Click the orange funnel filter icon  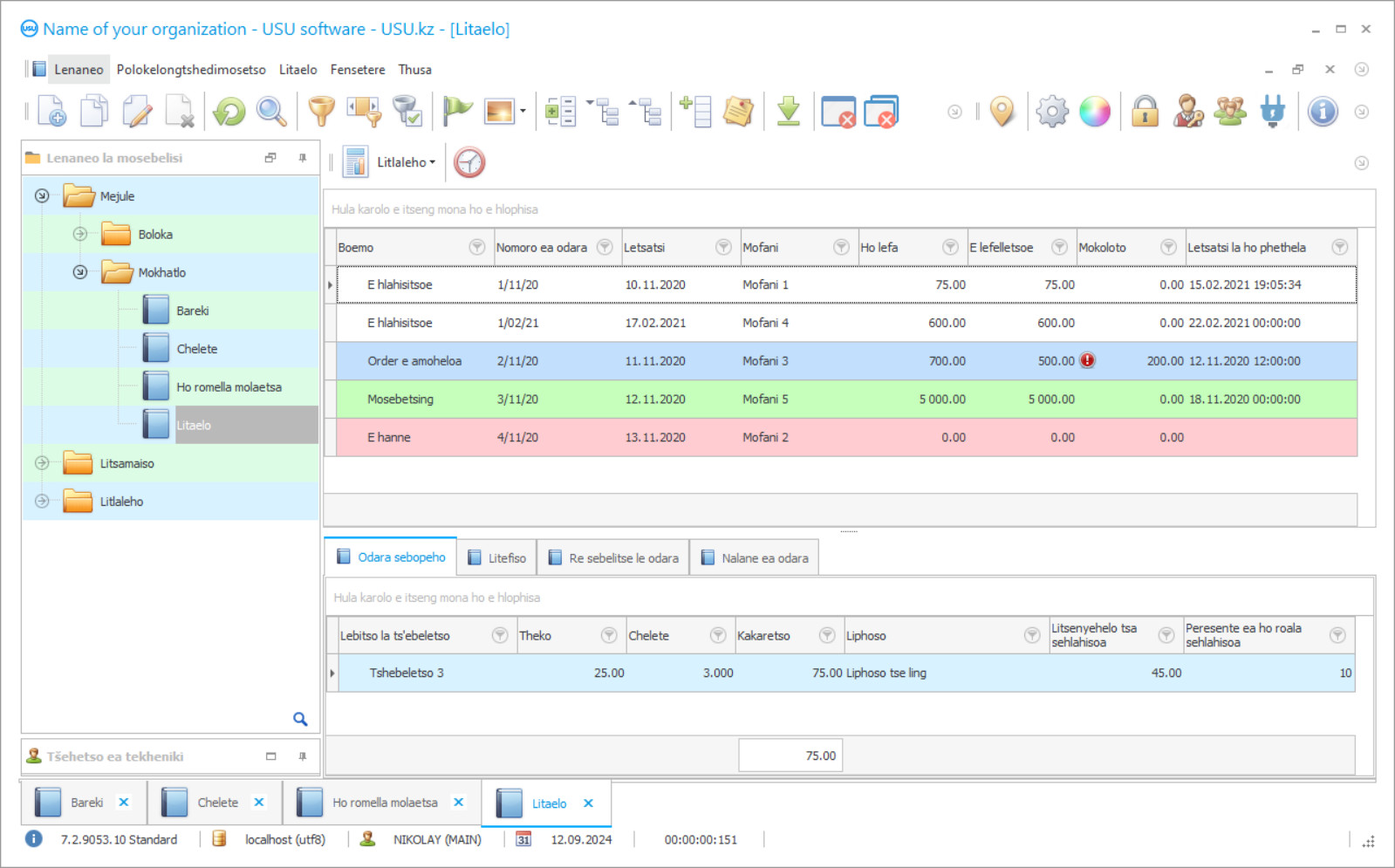pos(321,112)
